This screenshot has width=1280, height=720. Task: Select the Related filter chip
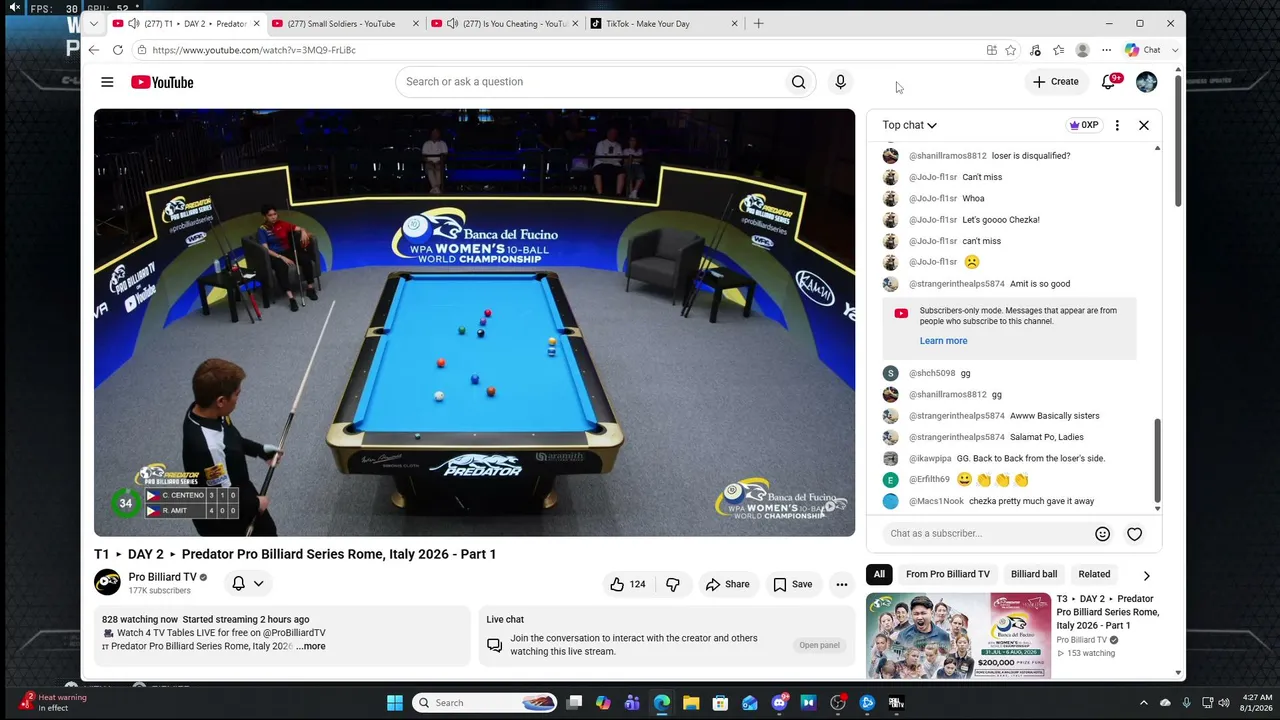[x=1094, y=574]
